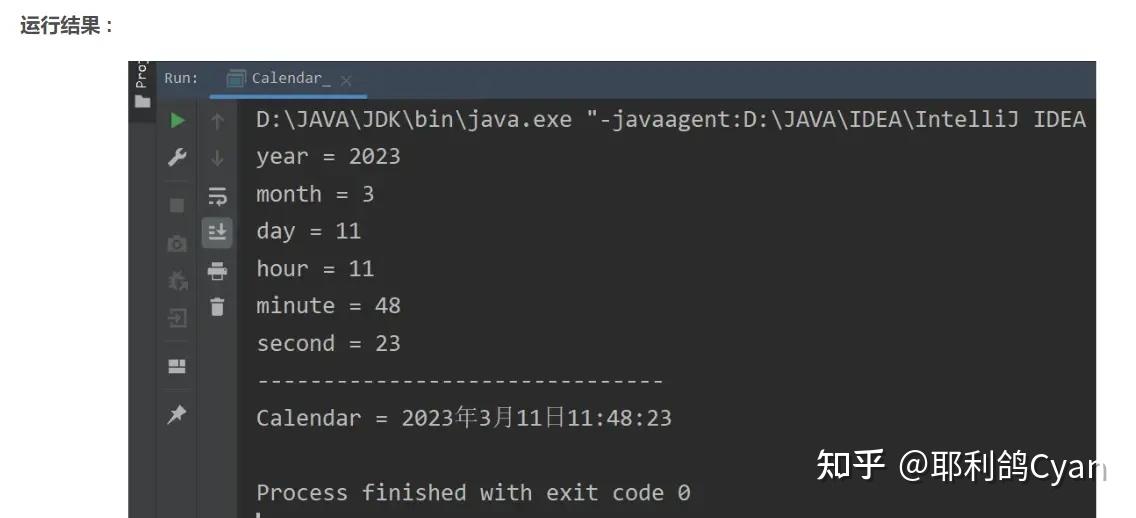Pin the Run tab with pin icon
This screenshot has width=1136, height=518.
177,414
